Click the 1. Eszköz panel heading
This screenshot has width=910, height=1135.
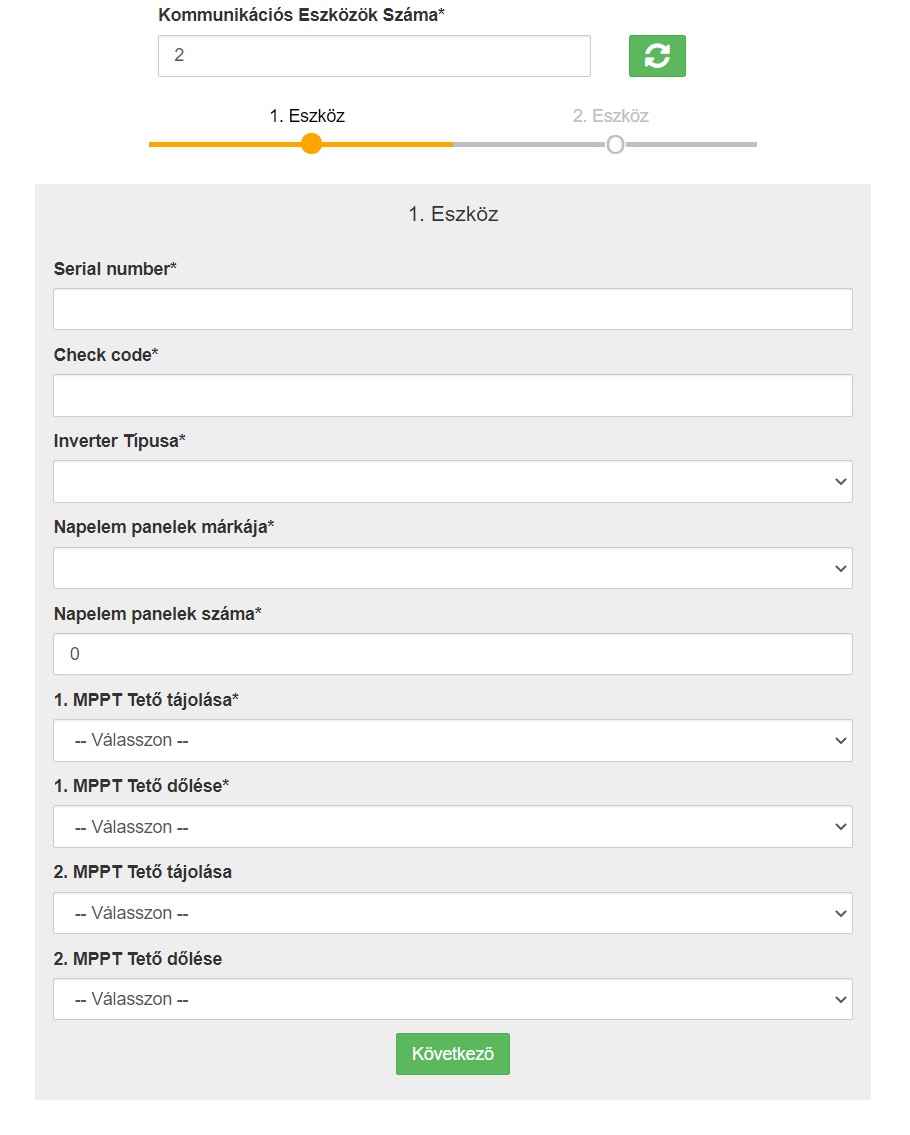[x=453, y=214]
